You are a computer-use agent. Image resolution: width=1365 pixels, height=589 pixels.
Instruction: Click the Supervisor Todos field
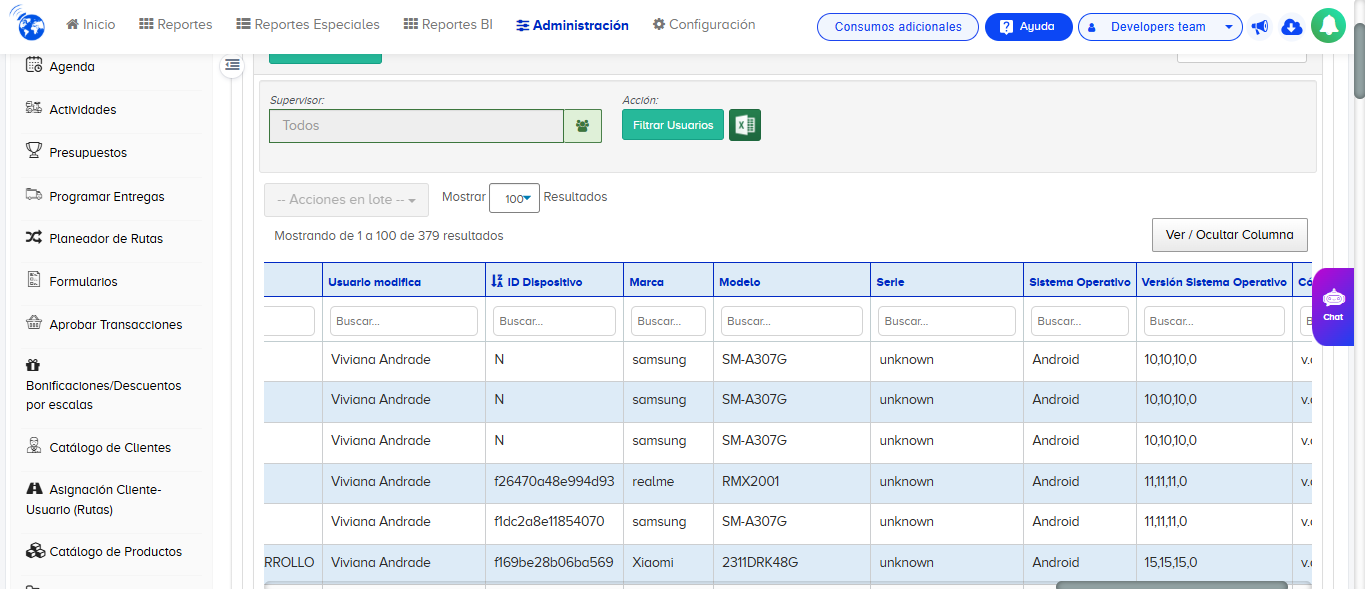coord(416,126)
